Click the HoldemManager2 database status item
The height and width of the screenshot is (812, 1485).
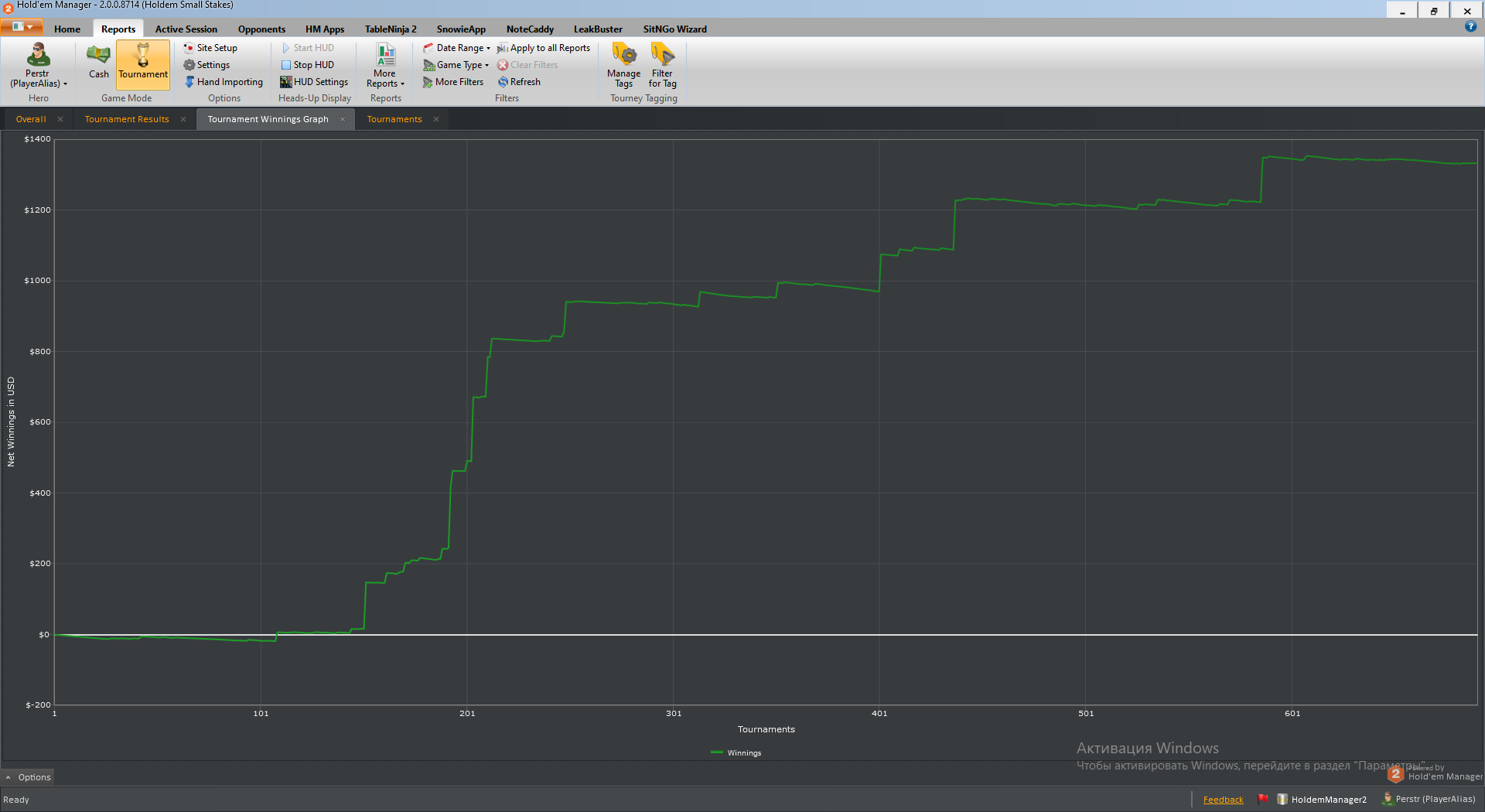click(1323, 800)
